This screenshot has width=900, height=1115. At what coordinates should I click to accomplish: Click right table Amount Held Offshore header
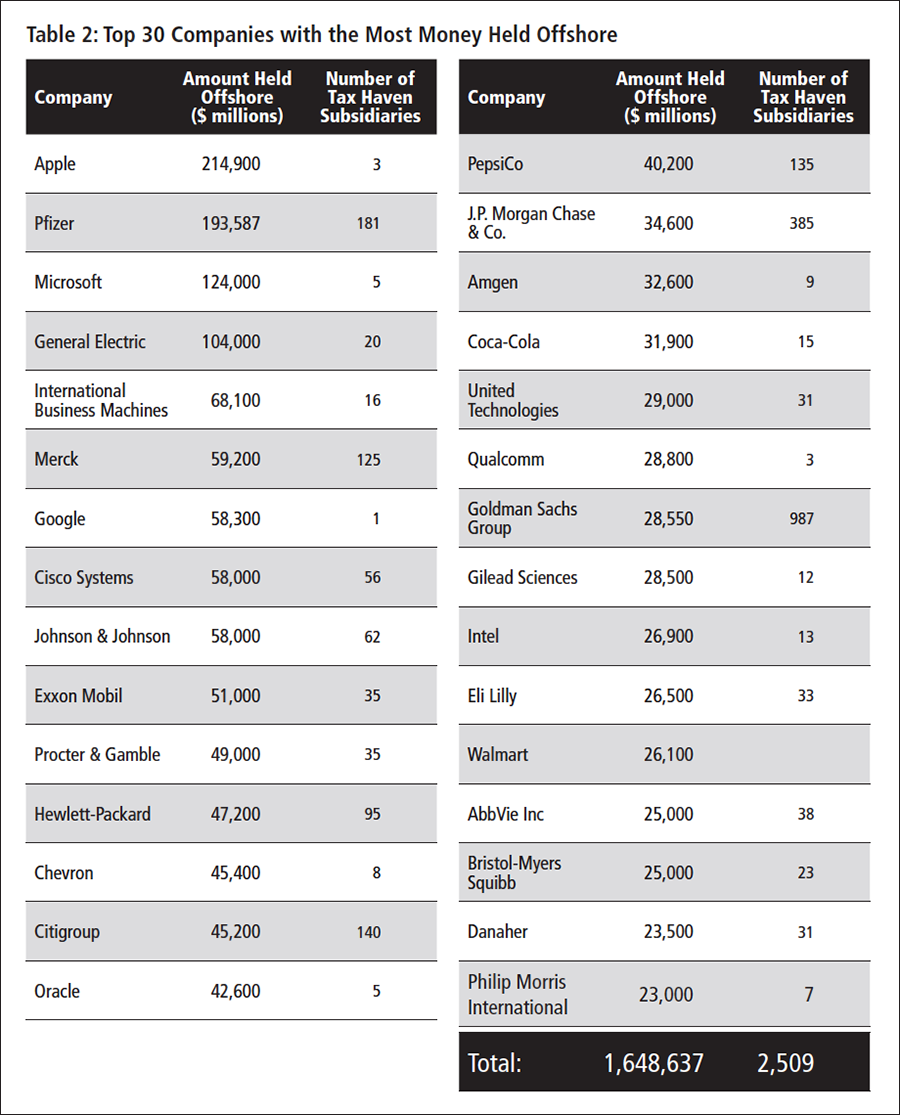[670, 97]
